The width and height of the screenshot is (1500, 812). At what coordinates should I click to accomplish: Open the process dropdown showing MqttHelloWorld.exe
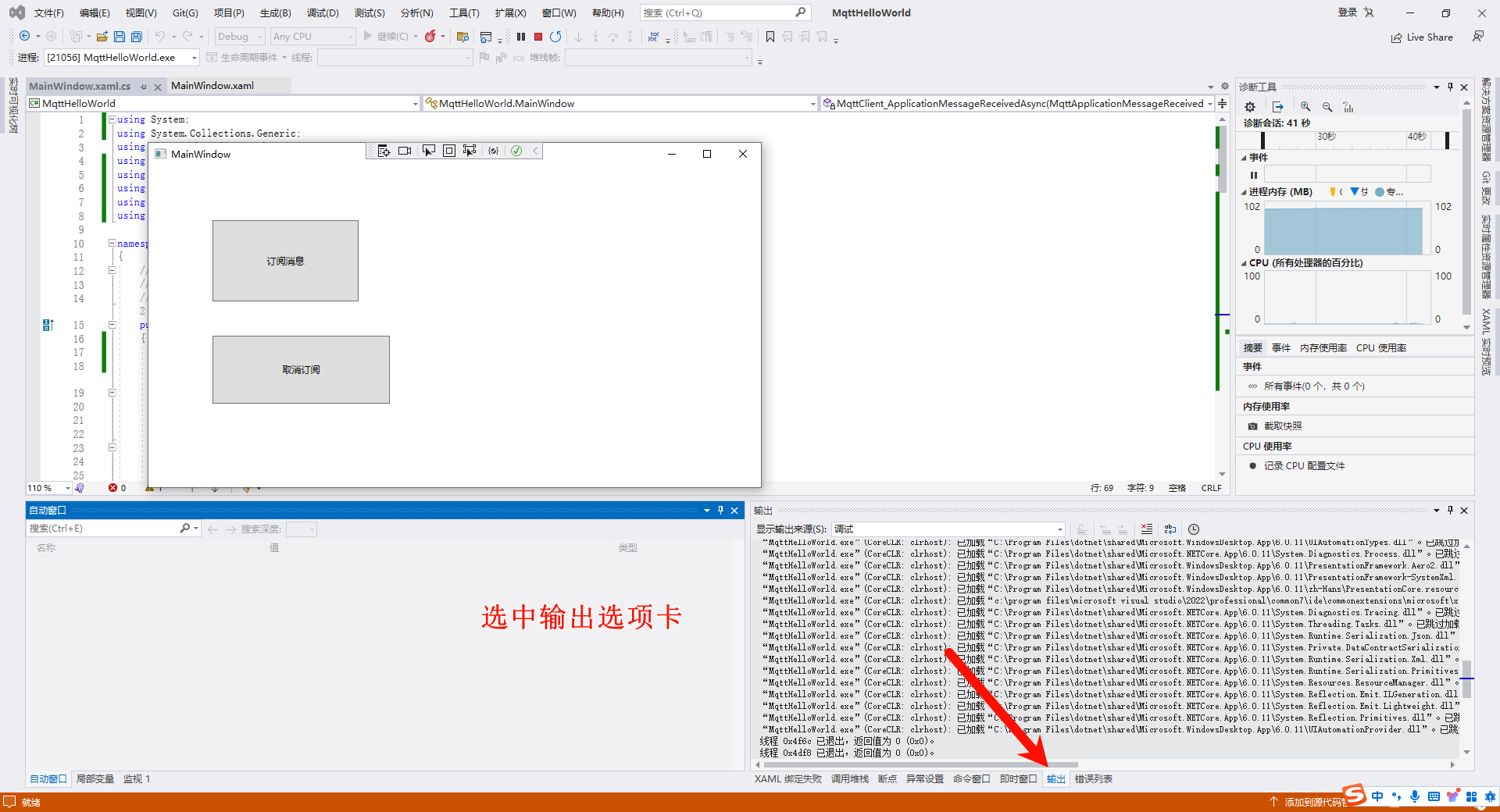(x=122, y=57)
